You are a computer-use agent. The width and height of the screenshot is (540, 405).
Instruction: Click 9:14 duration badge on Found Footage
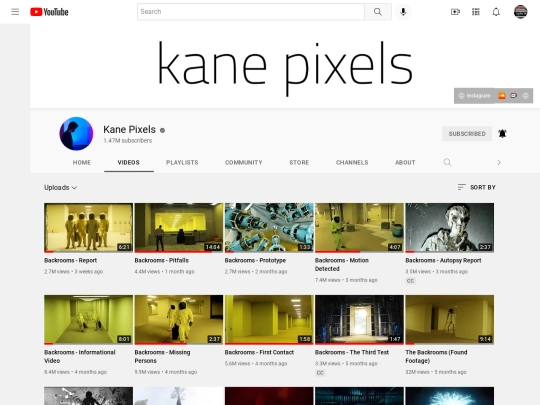pyautogui.click(x=485, y=339)
